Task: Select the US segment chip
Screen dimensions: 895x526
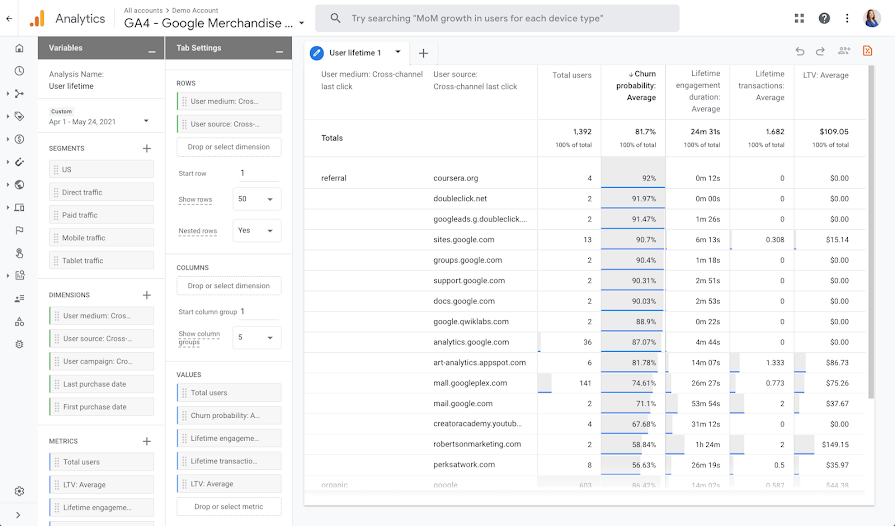Action: click(102, 169)
